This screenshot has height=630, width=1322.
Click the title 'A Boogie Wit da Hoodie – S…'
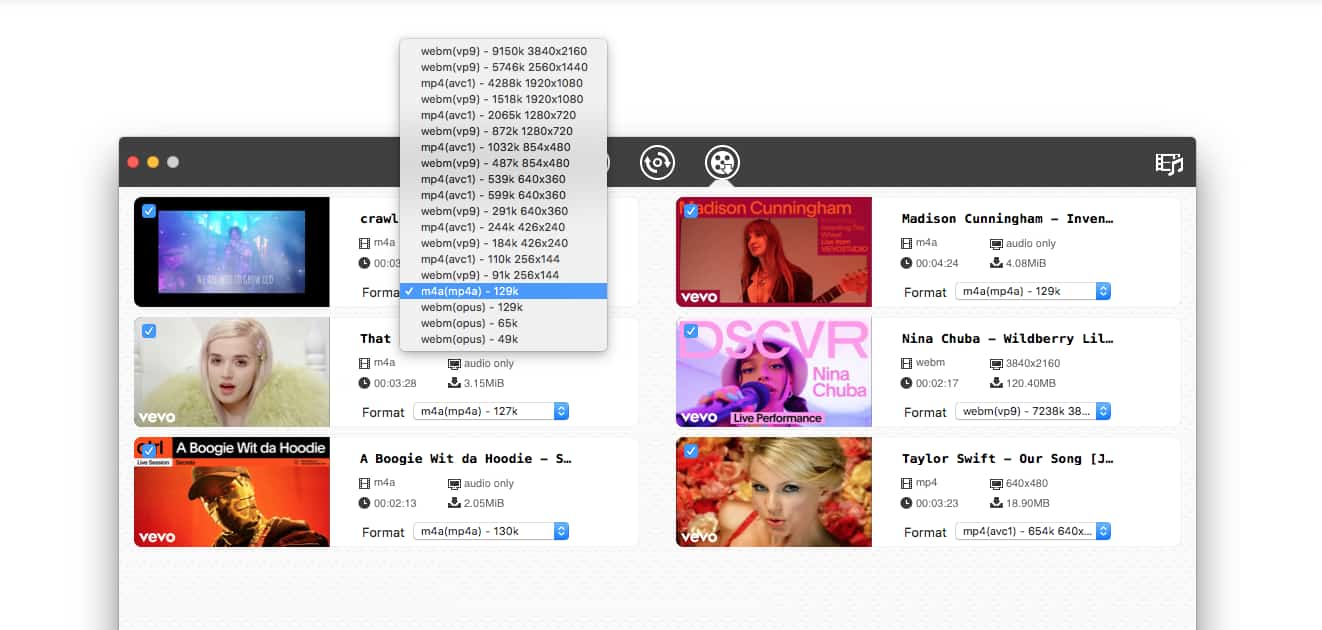[466, 458]
